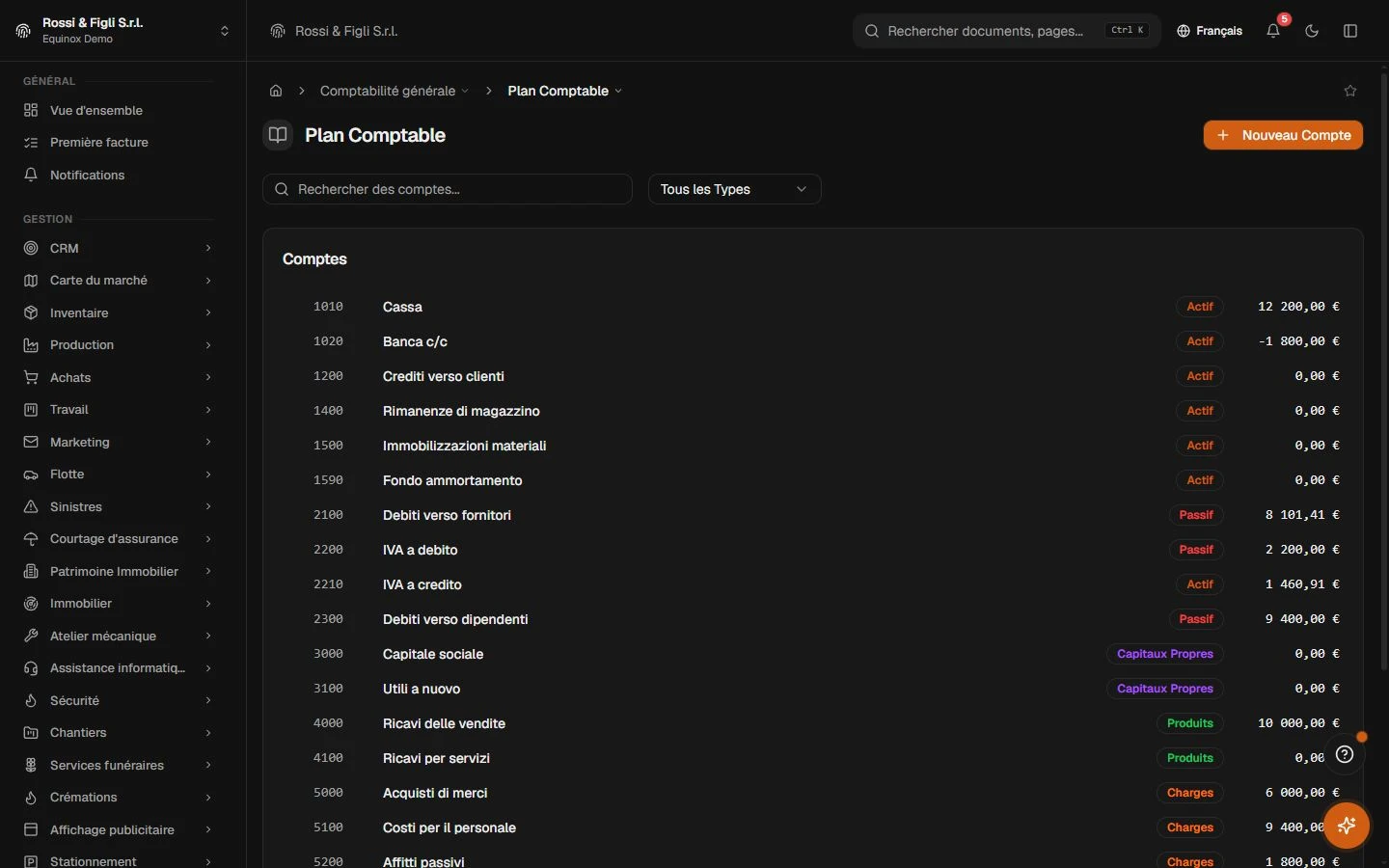Click the Flotte car icon

point(31,475)
